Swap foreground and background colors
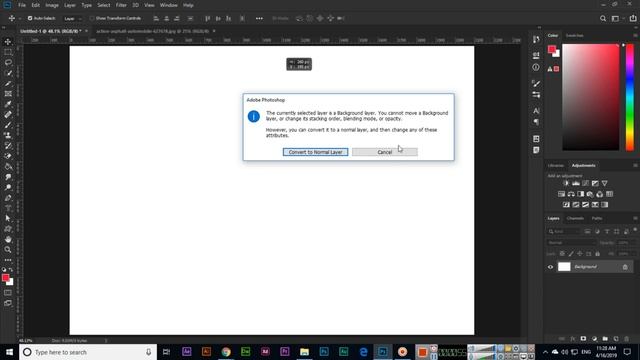This screenshot has width=640, height=360. (x=11, y=270)
